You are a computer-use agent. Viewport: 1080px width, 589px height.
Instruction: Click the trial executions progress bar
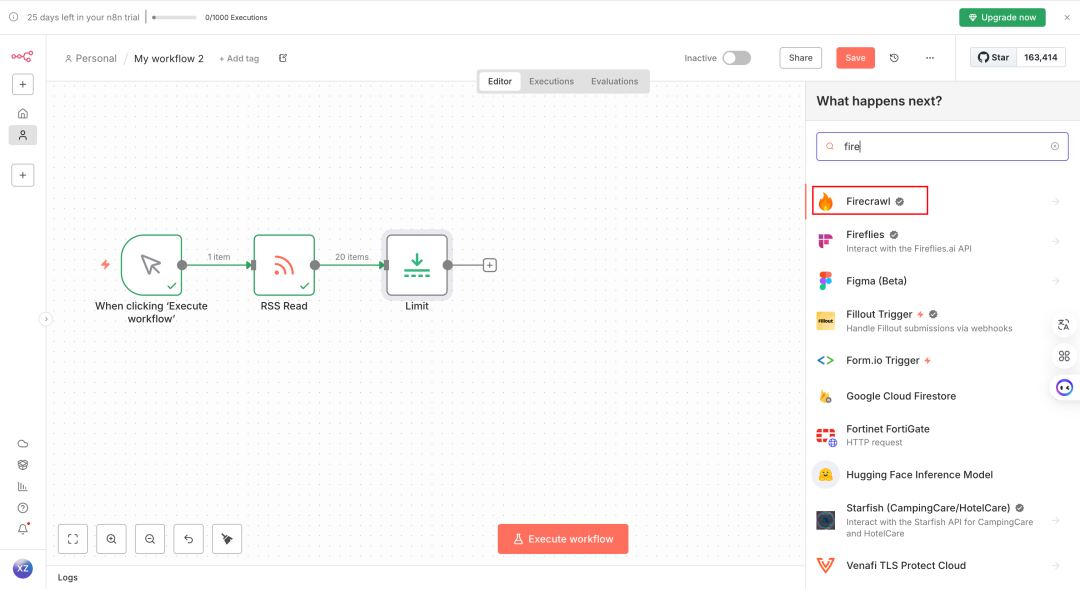174,17
